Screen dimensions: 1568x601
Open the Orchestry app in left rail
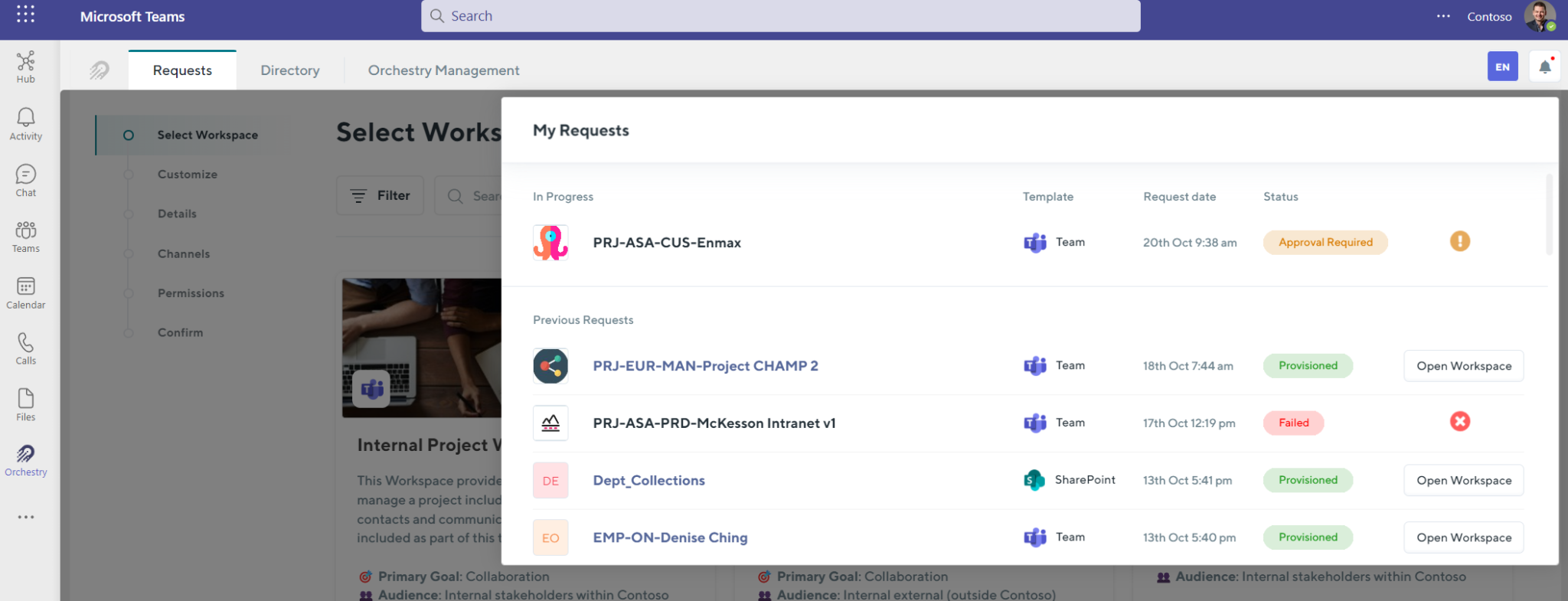pyautogui.click(x=25, y=461)
